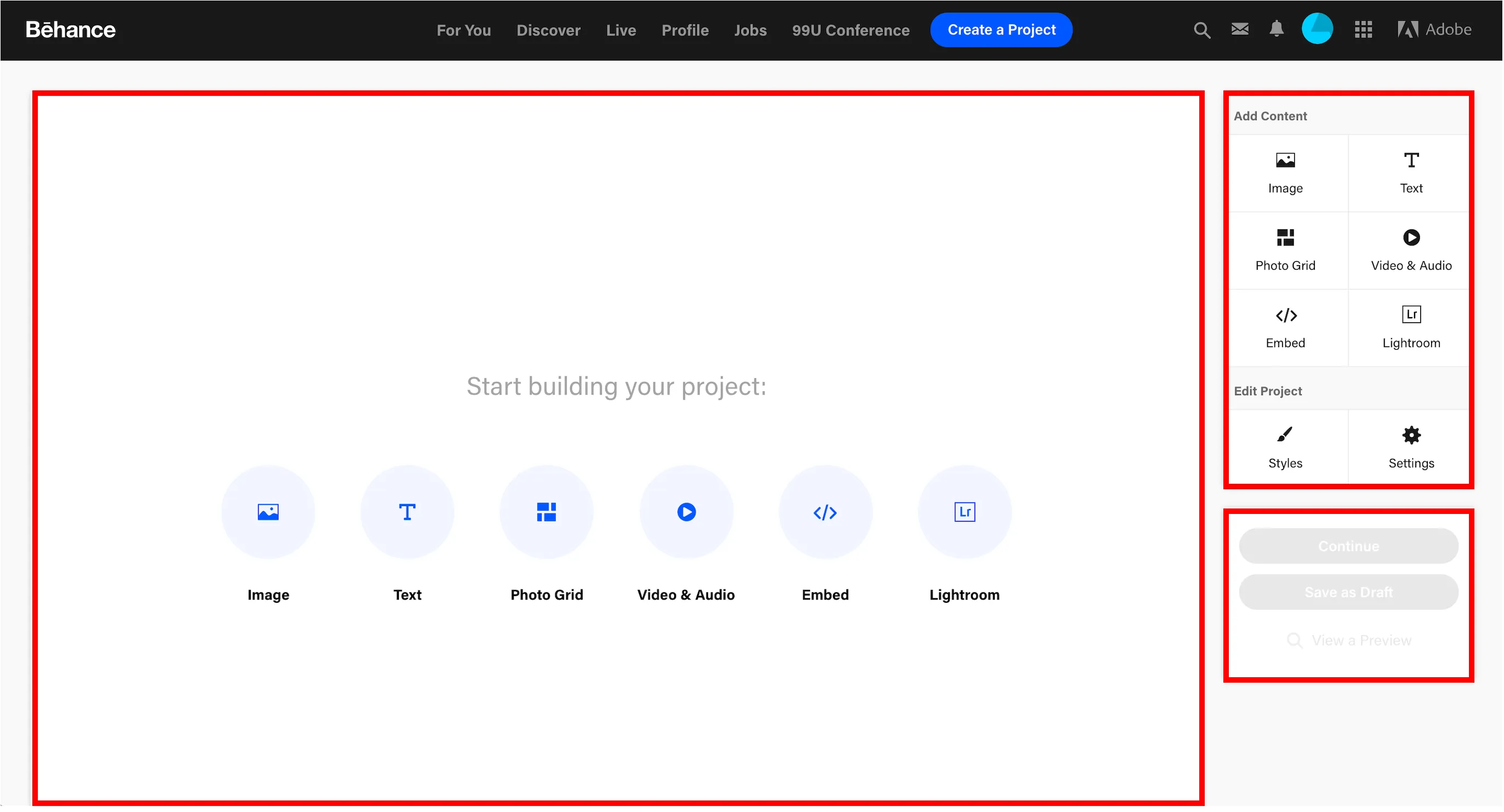Click the Video & Audio icon
Screen dimensions: 1504x812
point(685,512)
